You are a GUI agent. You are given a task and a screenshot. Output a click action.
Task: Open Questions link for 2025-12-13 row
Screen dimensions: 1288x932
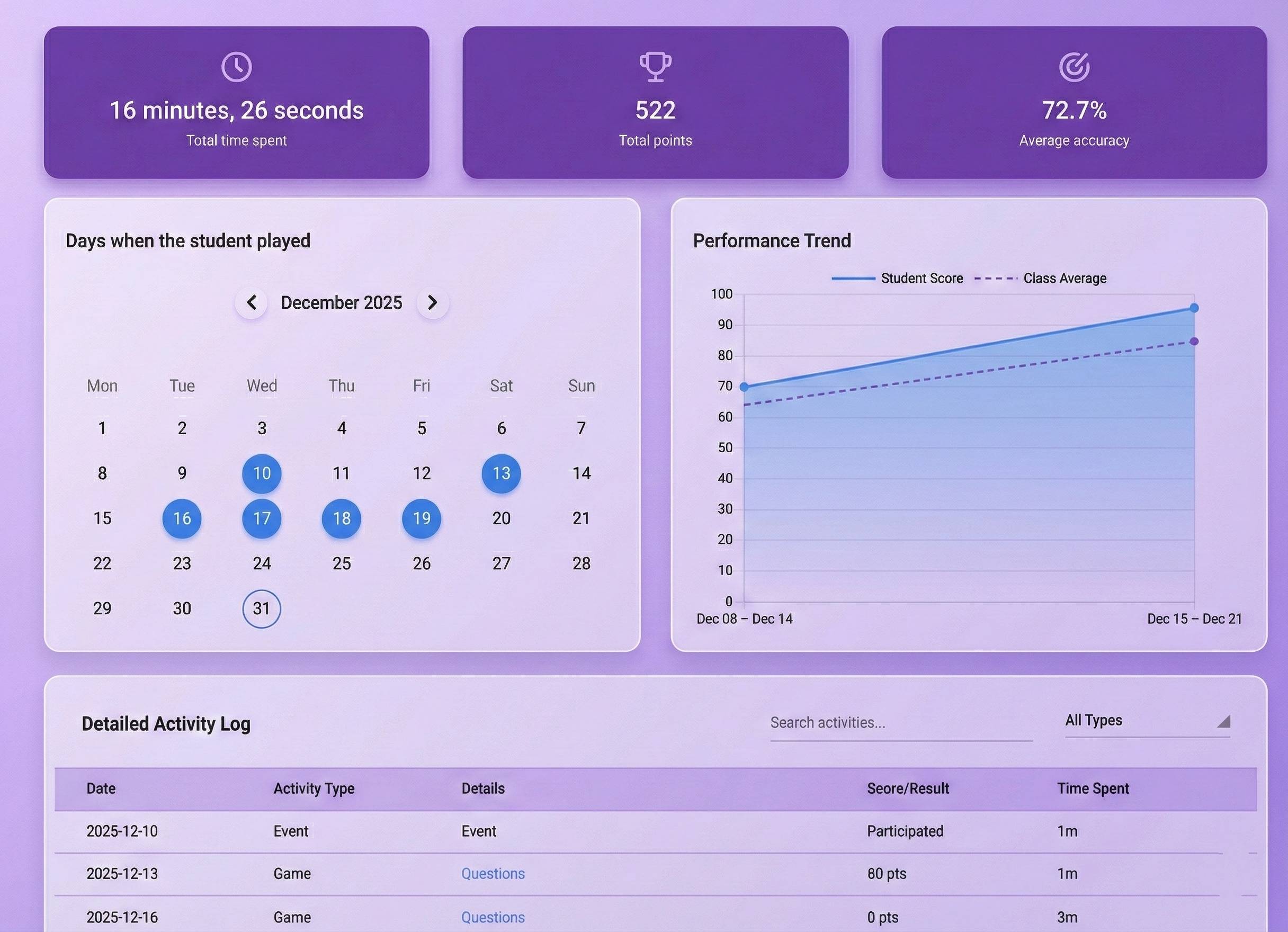pyautogui.click(x=493, y=874)
